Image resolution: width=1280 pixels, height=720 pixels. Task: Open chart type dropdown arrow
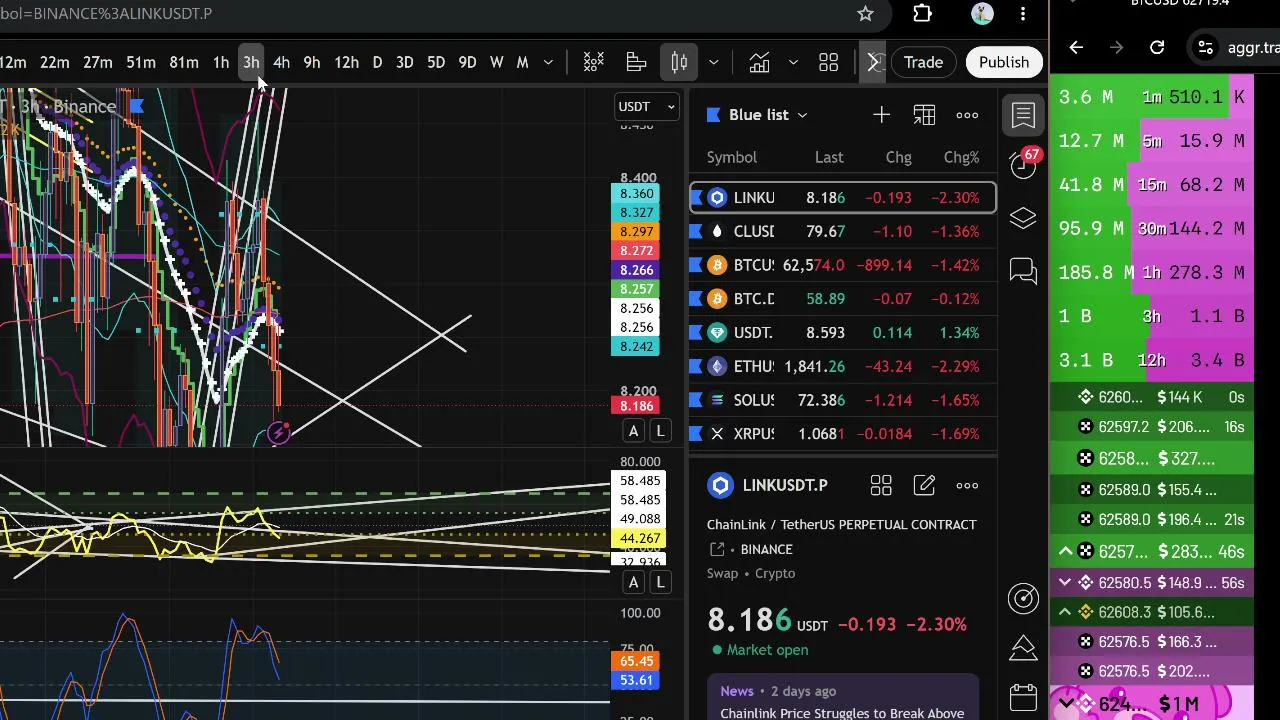[x=713, y=63]
